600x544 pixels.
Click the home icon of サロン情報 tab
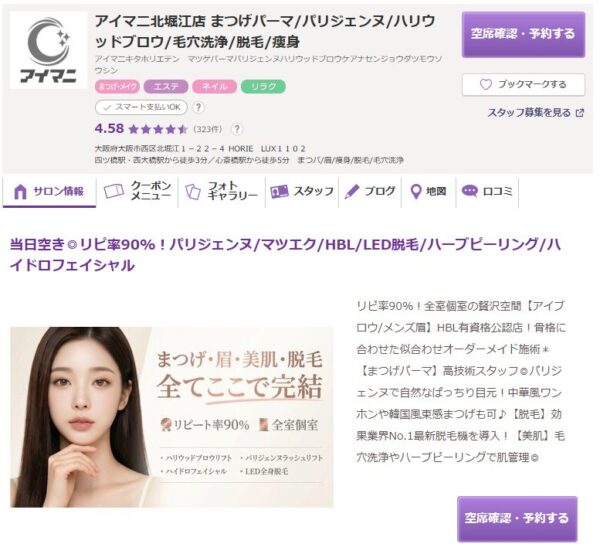[20, 191]
